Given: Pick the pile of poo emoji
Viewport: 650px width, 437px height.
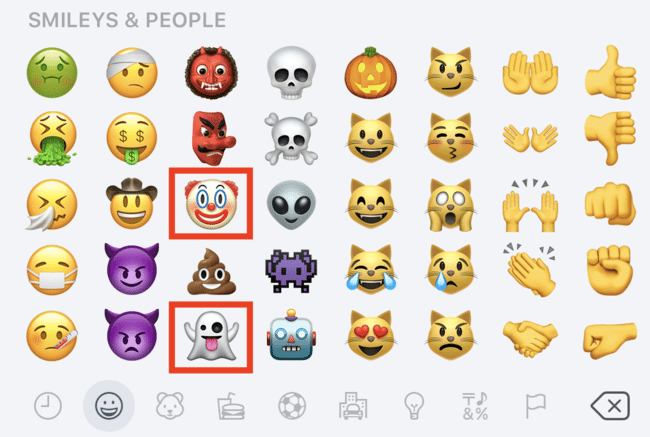Looking at the screenshot, I should pyautogui.click(x=211, y=272).
